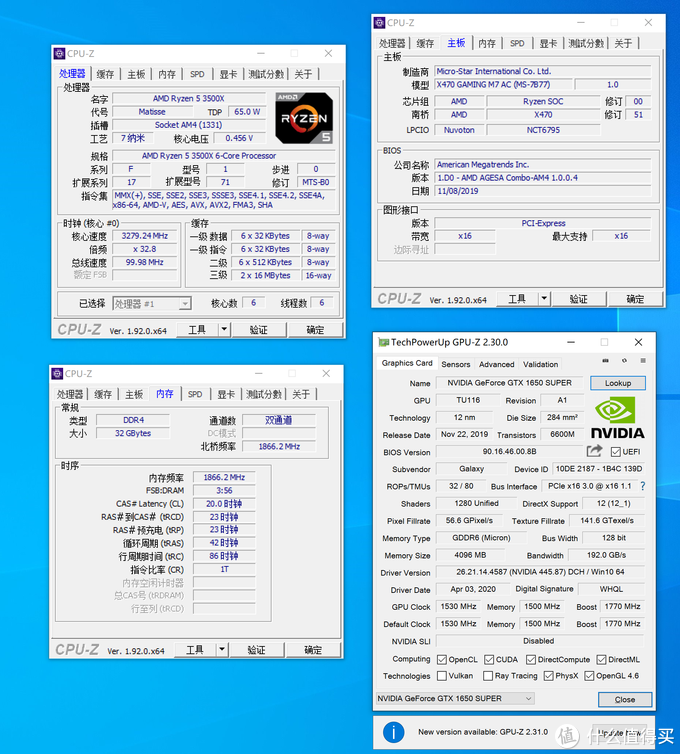Open 显卡 tab in CPU-Z mainboard window
The image size is (680, 754).
[548, 43]
